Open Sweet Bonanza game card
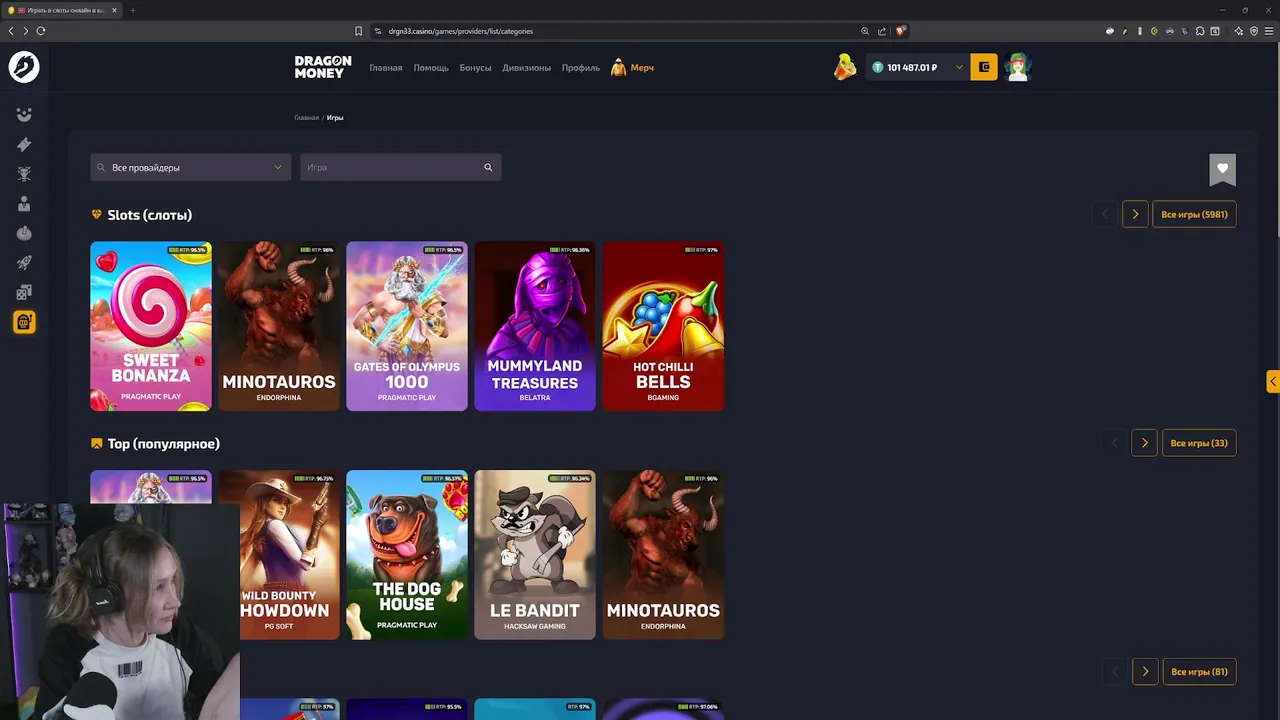 (x=151, y=326)
